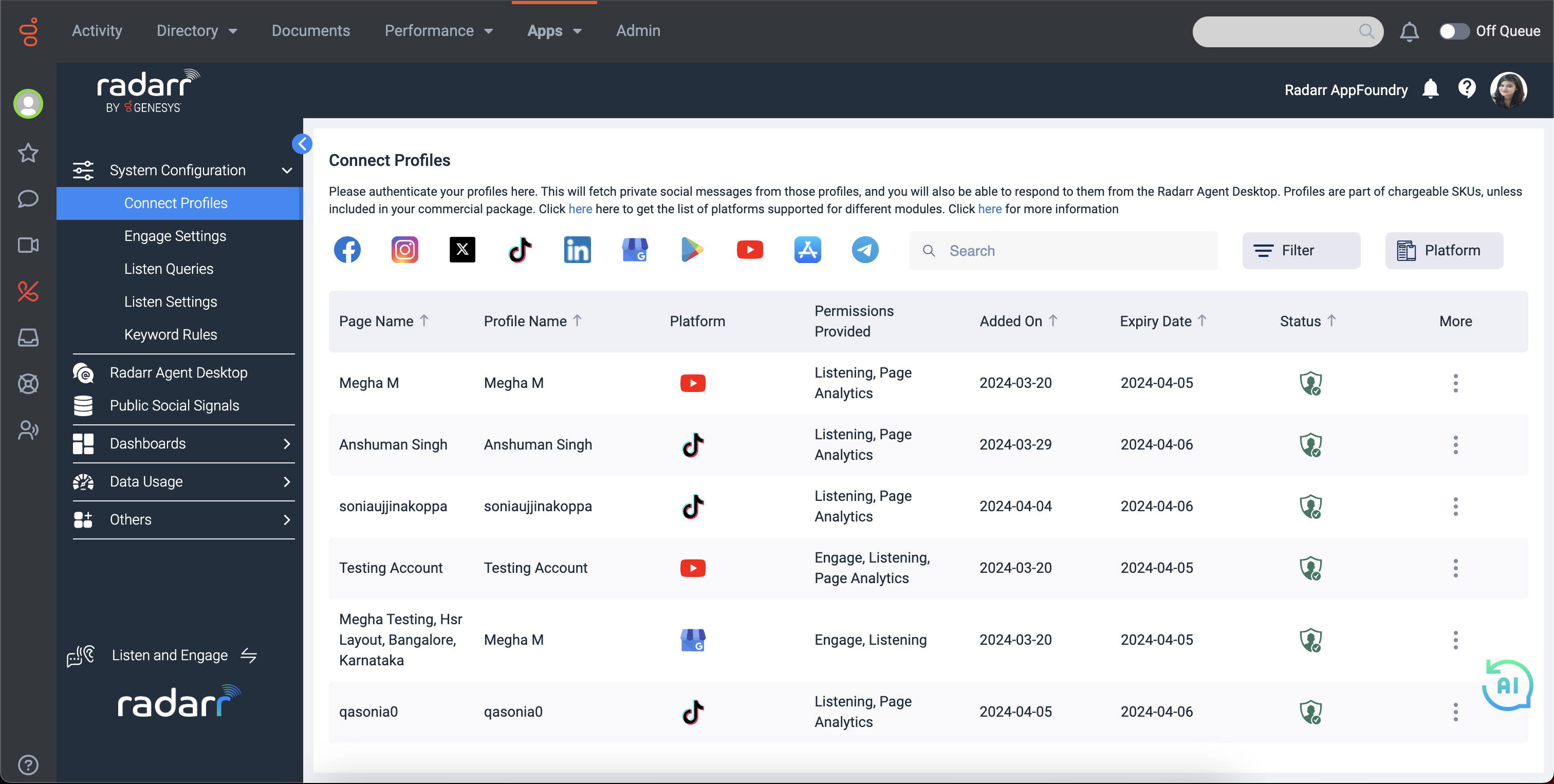Select the YouTube platform icon
1554x784 pixels.
[750, 250]
